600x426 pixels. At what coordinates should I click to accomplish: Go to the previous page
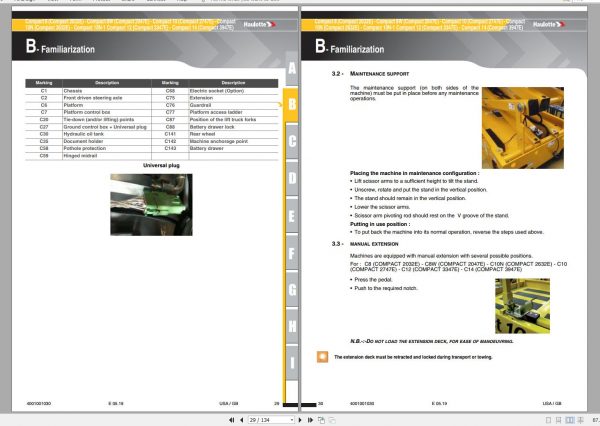click(242, 420)
